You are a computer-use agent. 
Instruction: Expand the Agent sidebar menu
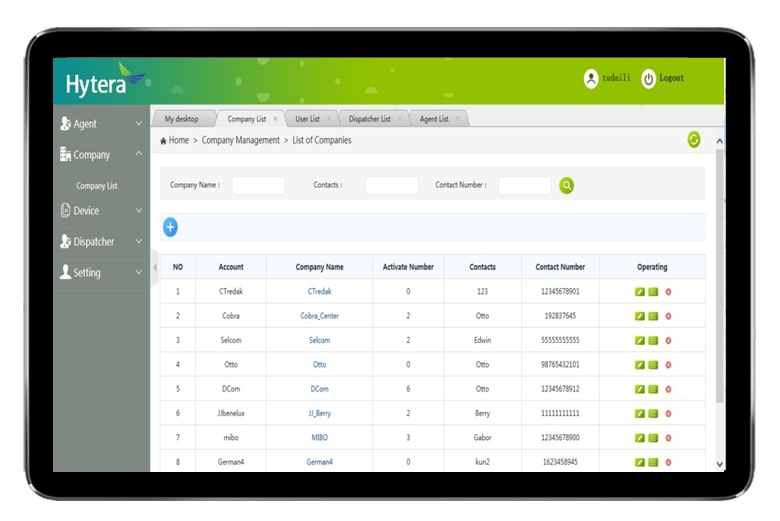tap(100, 124)
